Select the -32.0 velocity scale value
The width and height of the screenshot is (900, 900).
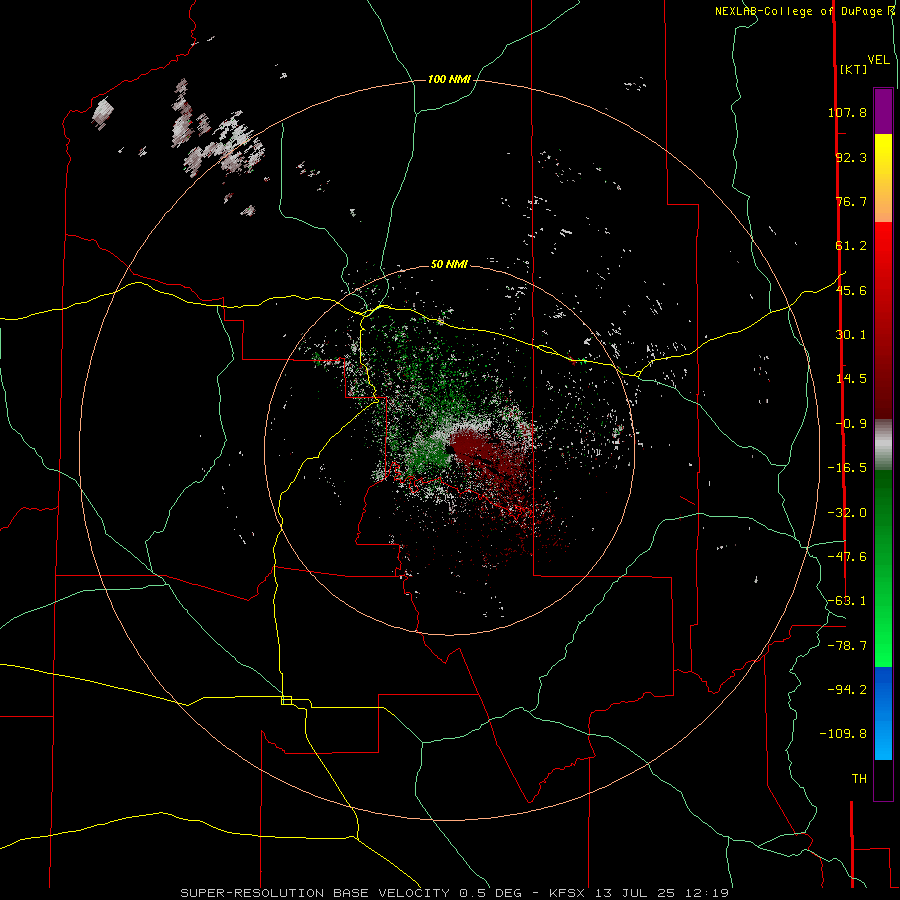click(x=847, y=513)
